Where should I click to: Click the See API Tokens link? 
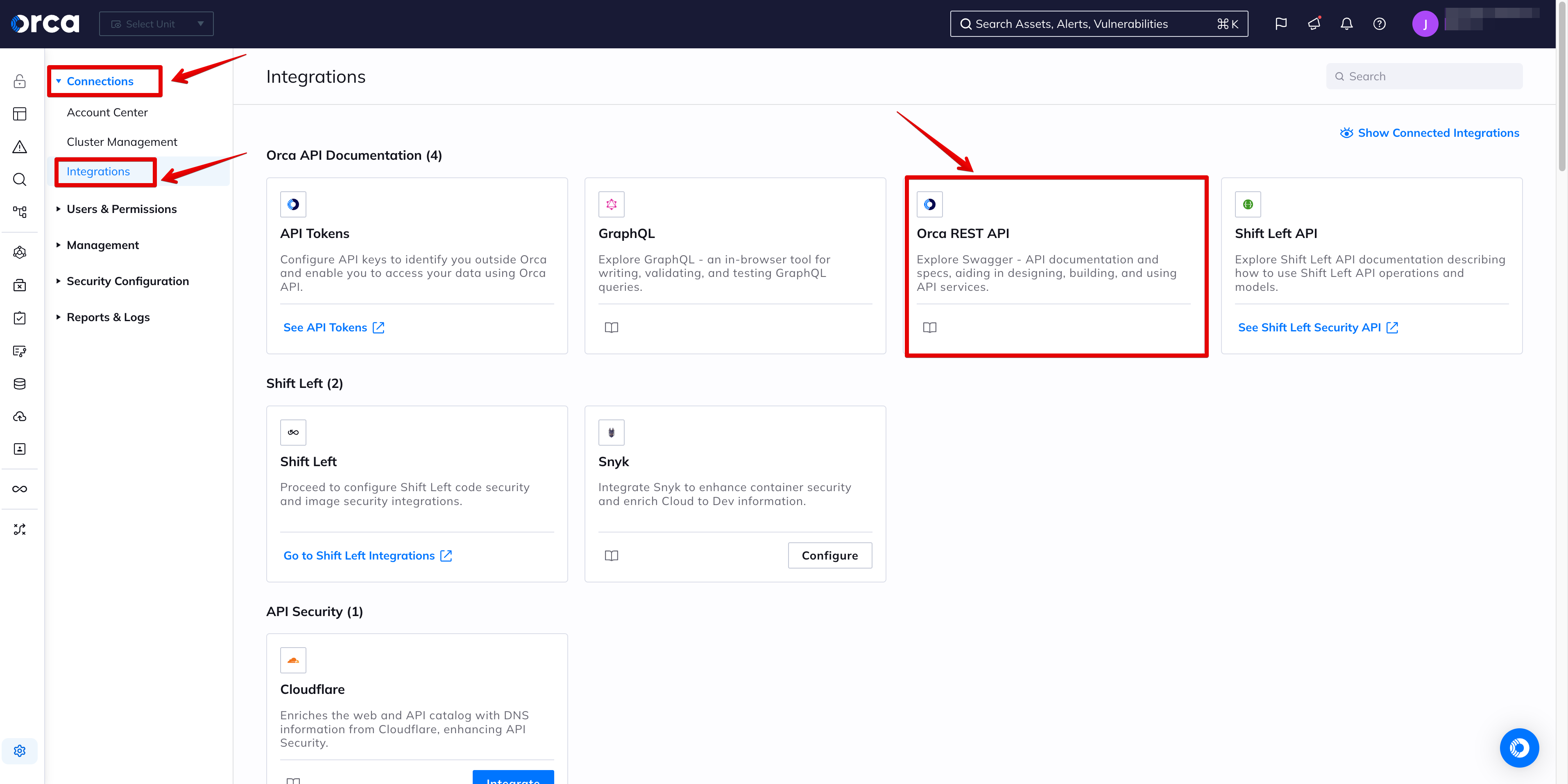tap(325, 327)
